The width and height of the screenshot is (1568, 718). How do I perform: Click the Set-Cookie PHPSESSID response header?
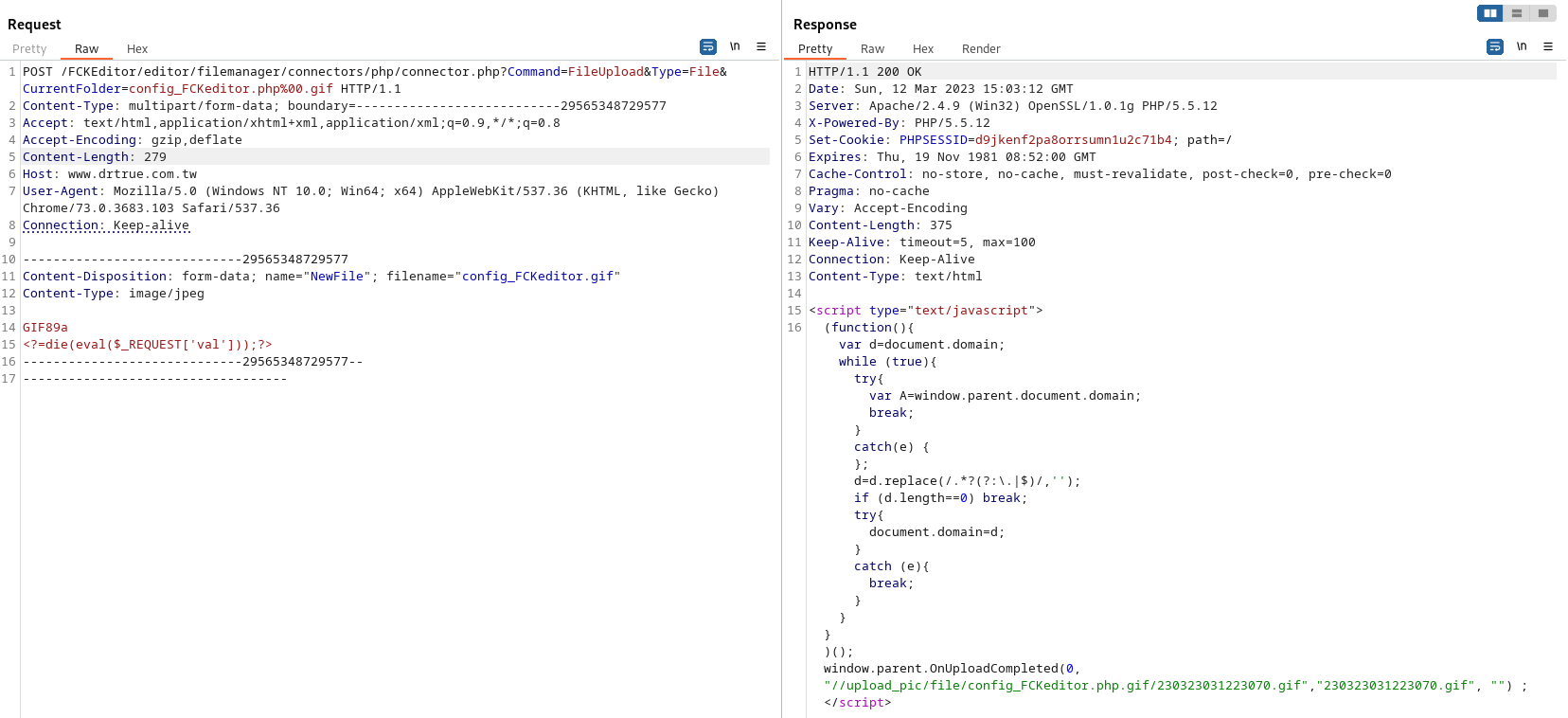pyautogui.click(x=1021, y=140)
